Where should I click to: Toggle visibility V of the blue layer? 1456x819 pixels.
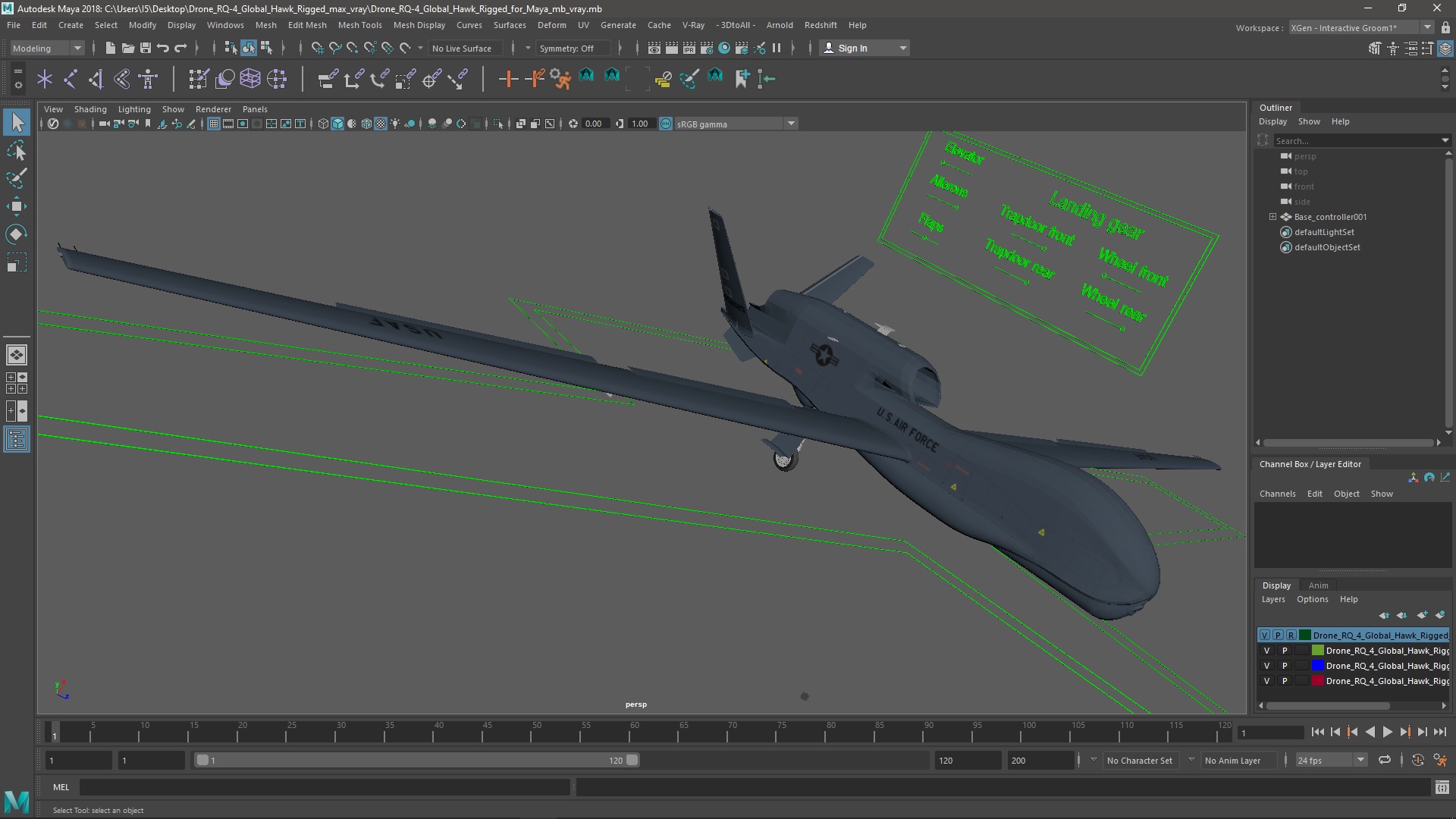pos(1266,666)
